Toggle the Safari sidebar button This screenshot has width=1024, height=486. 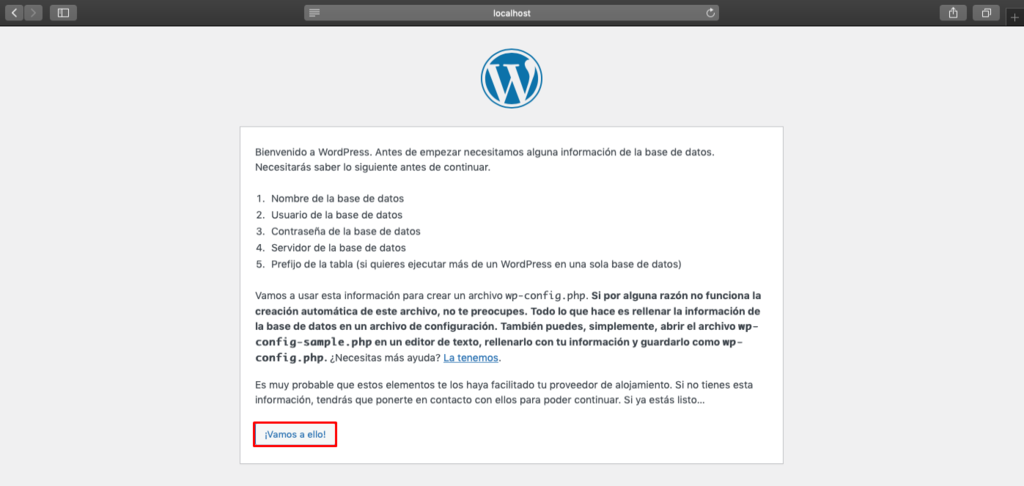click(x=63, y=12)
